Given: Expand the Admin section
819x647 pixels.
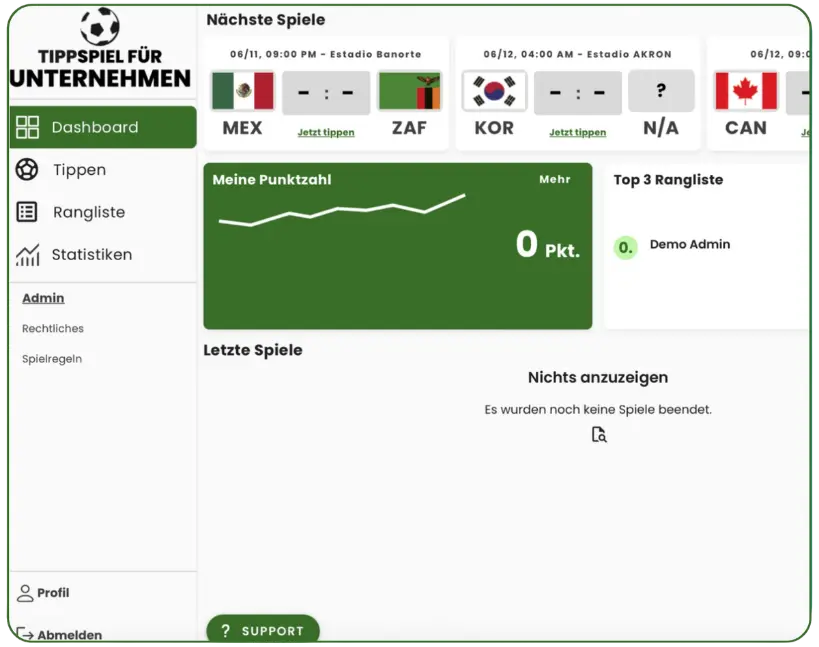Looking at the screenshot, I should coord(42,297).
